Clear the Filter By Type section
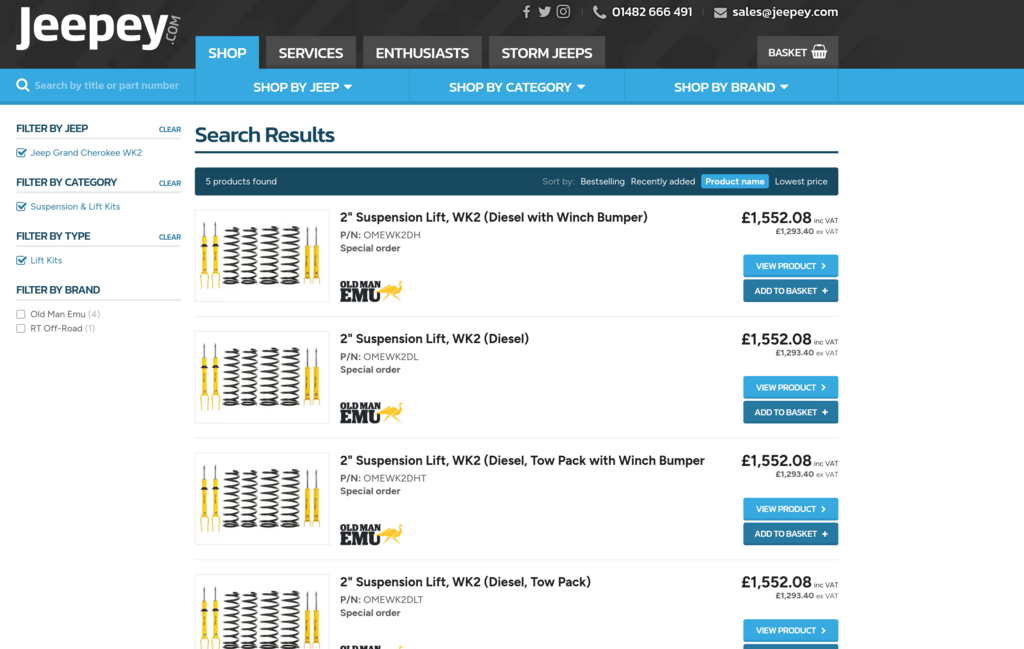 tap(170, 237)
